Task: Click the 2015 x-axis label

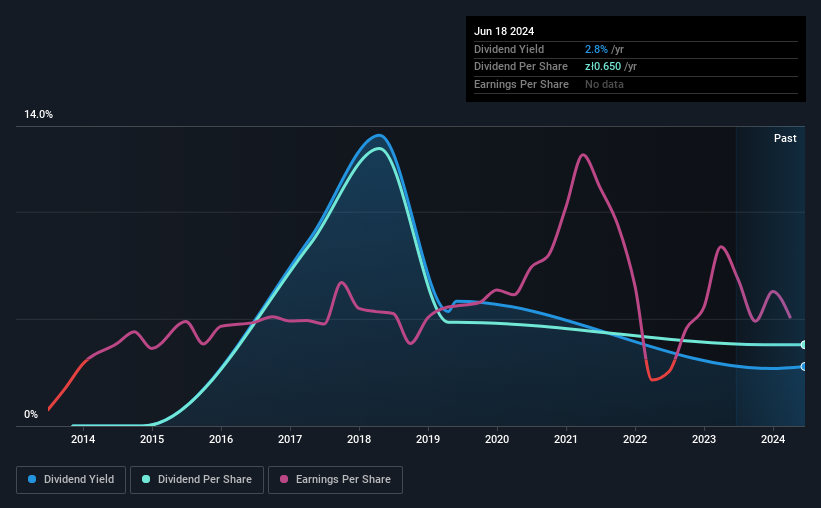Action: pos(152,439)
